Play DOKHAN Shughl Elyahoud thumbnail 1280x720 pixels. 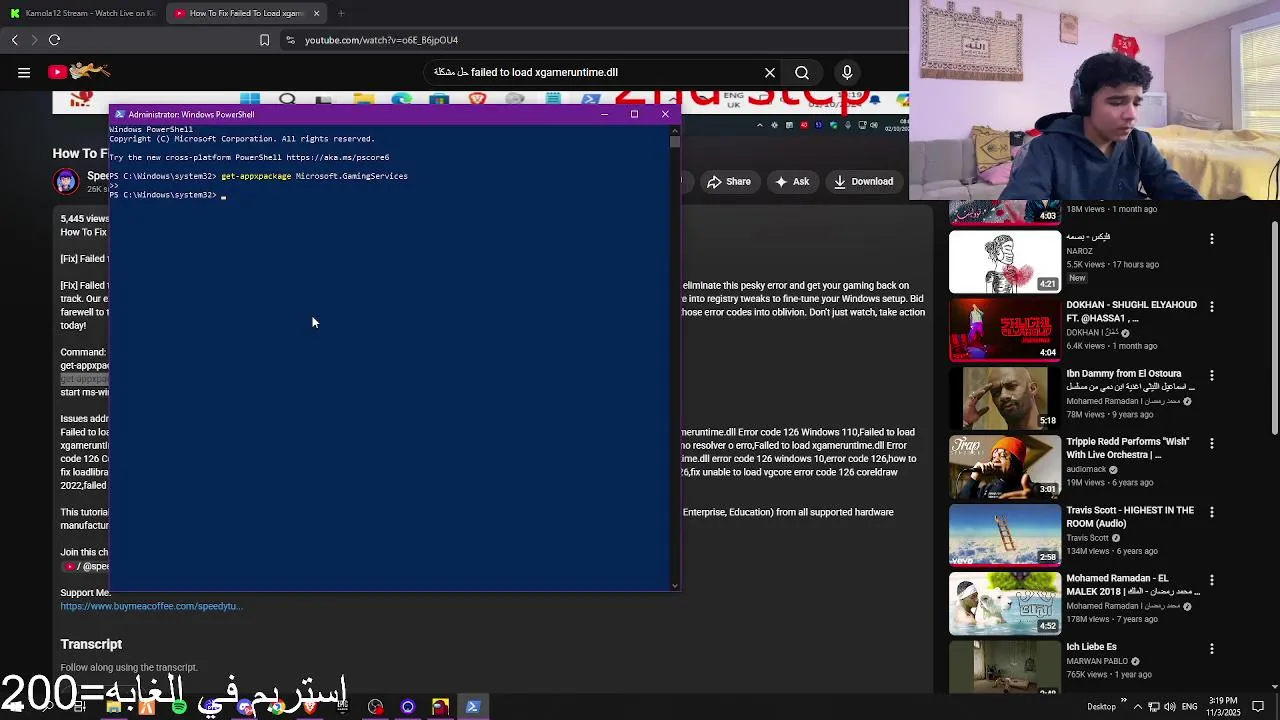pos(1005,330)
